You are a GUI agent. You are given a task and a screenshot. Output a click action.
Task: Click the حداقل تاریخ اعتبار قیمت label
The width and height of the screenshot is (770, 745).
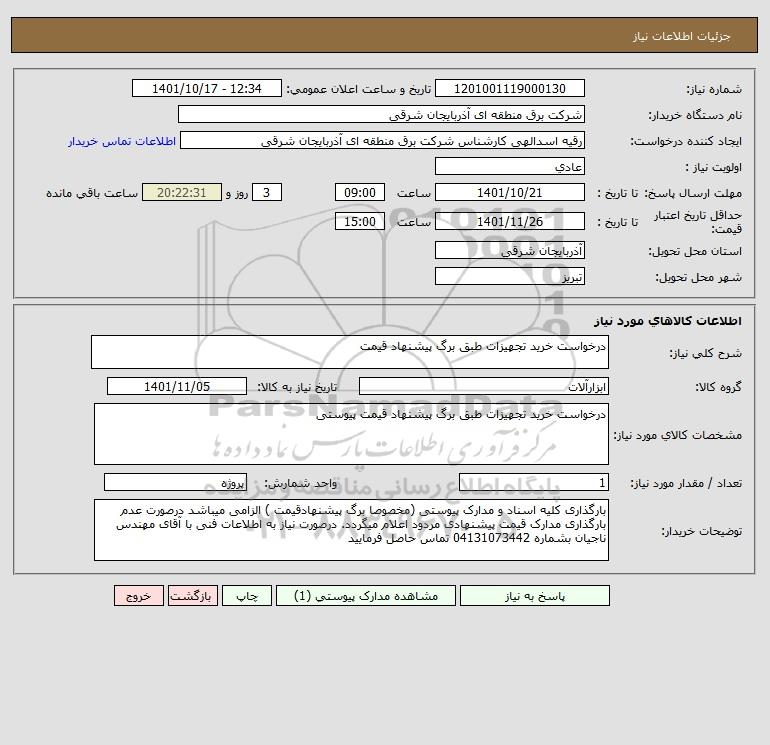point(698,222)
